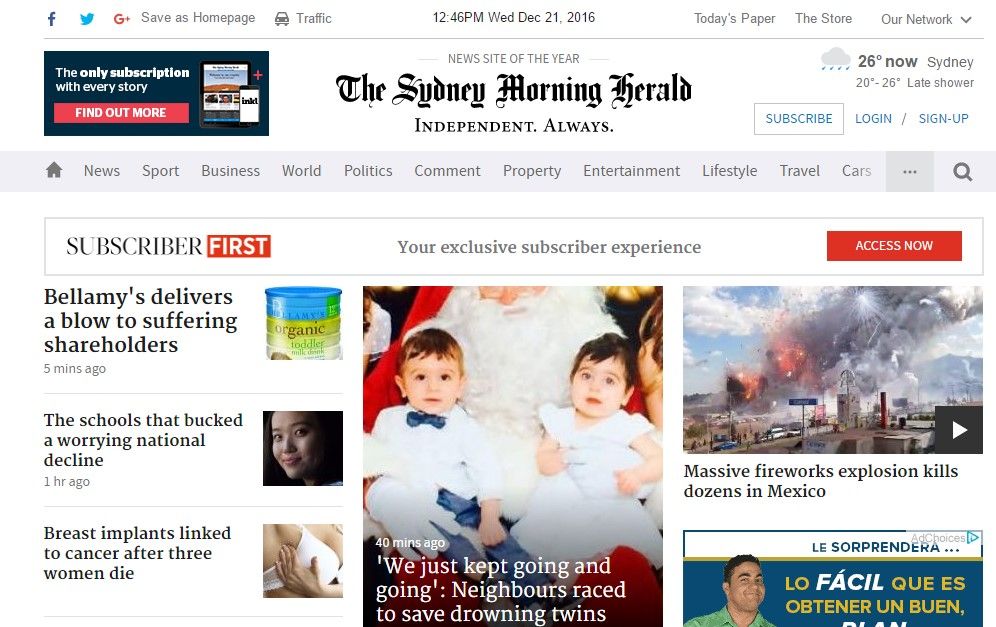Expand more sections with the ellipsis

(x=910, y=172)
